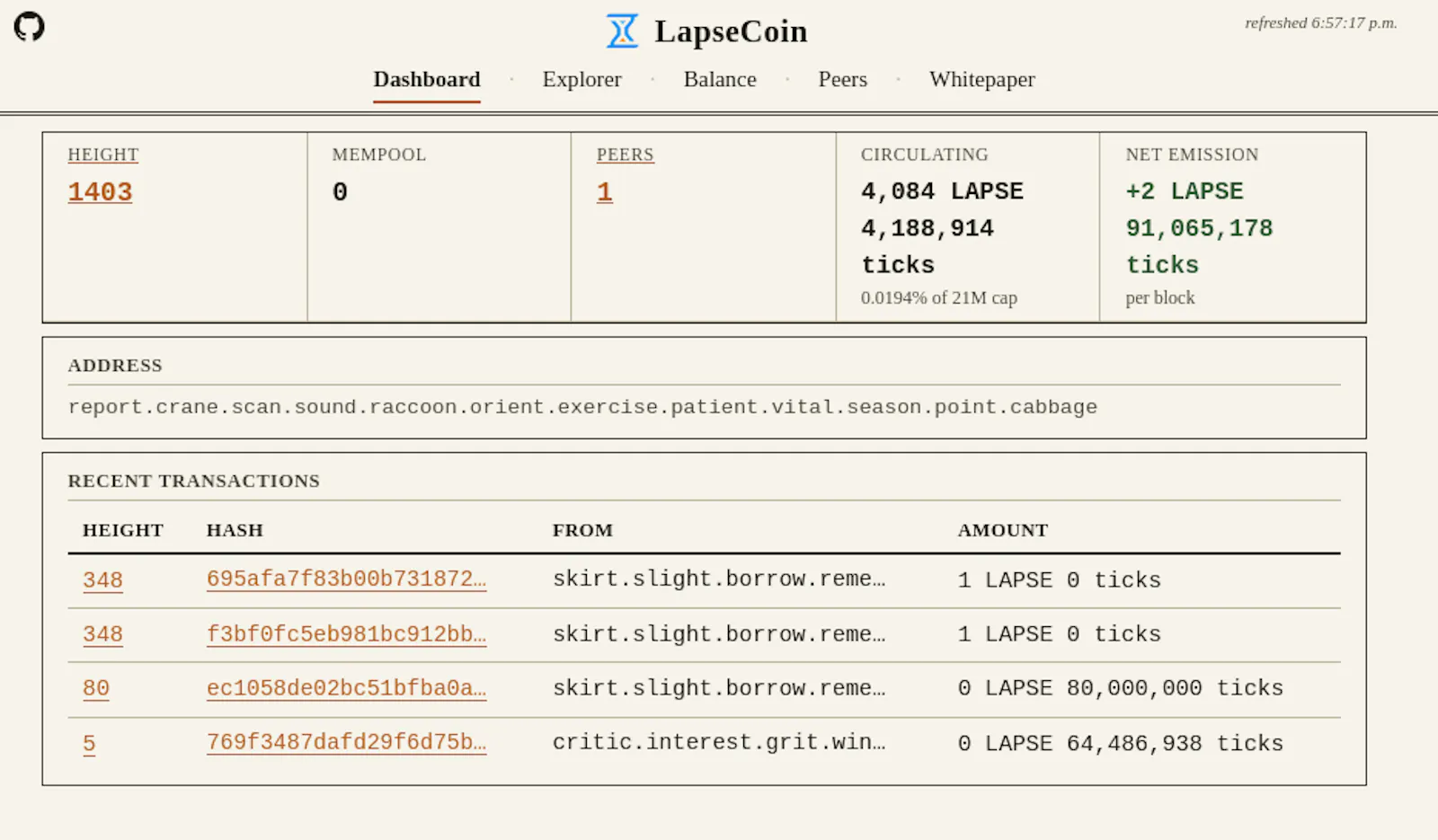Select the sender in the f3bf0fc5 row
The image size is (1438, 840).
(719, 634)
